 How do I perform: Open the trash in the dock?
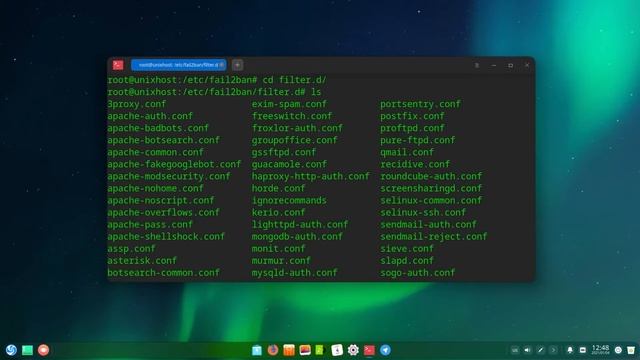[x=631, y=350]
